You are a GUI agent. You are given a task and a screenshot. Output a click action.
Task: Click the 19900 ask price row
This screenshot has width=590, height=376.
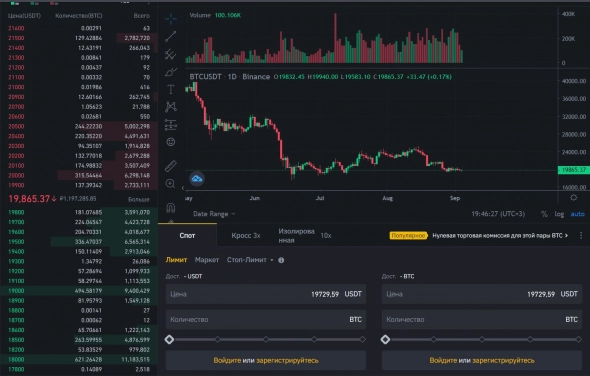(x=79, y=185)
